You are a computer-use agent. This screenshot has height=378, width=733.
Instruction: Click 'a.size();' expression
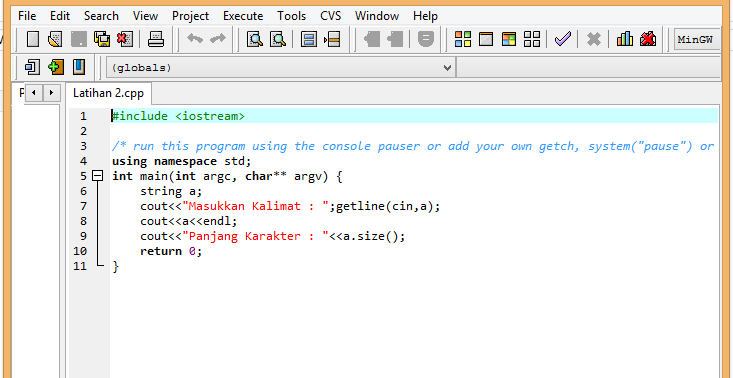pos(374,236)
